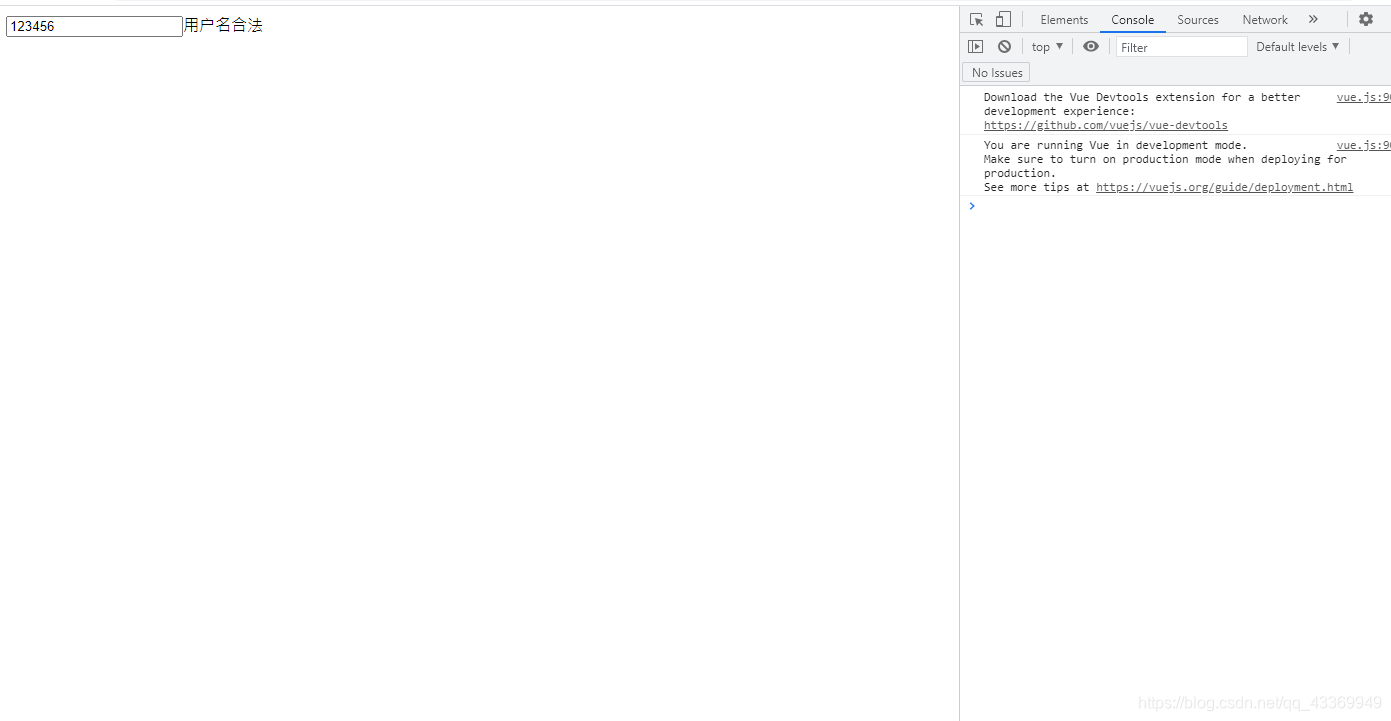The image size is (1391, 721).
Task: Open the Default levels dropdown
Action: click(x=1297, y=47)
